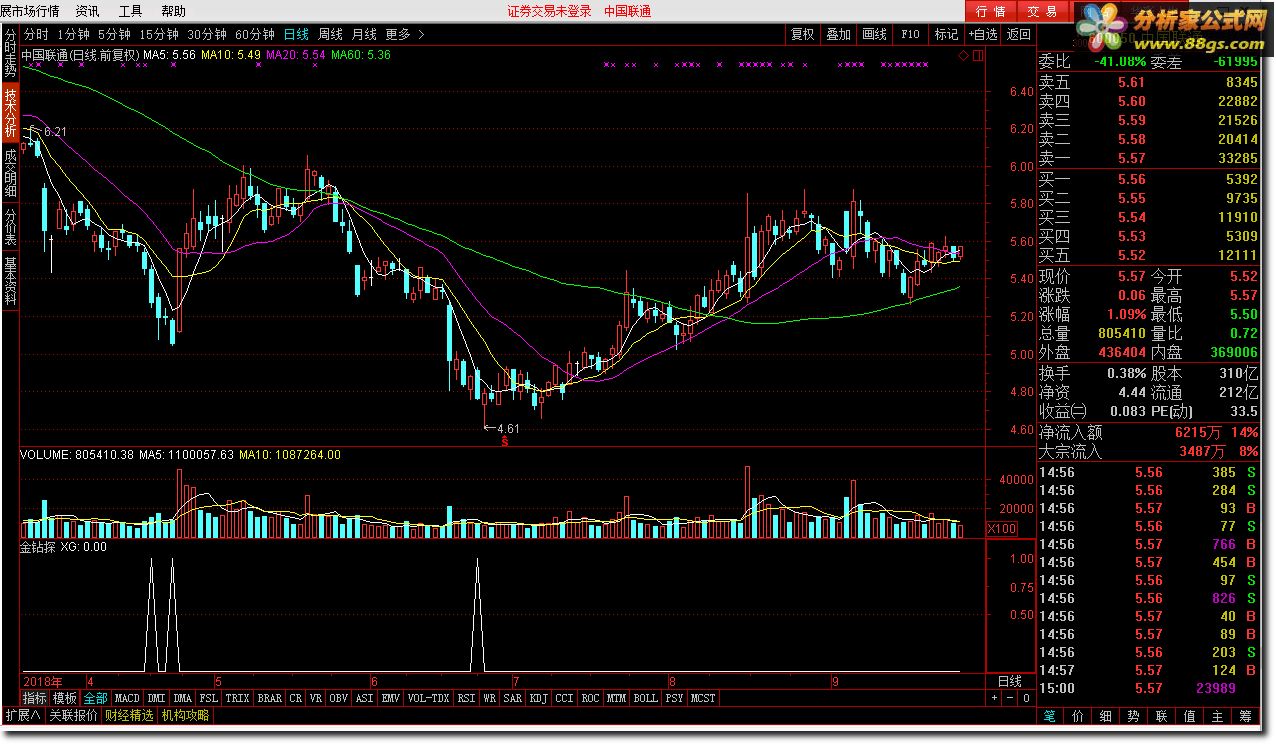This screenshot has width=1276, height=744.
Task: Open the 帮助 menu
Action: tap(173, 11)
